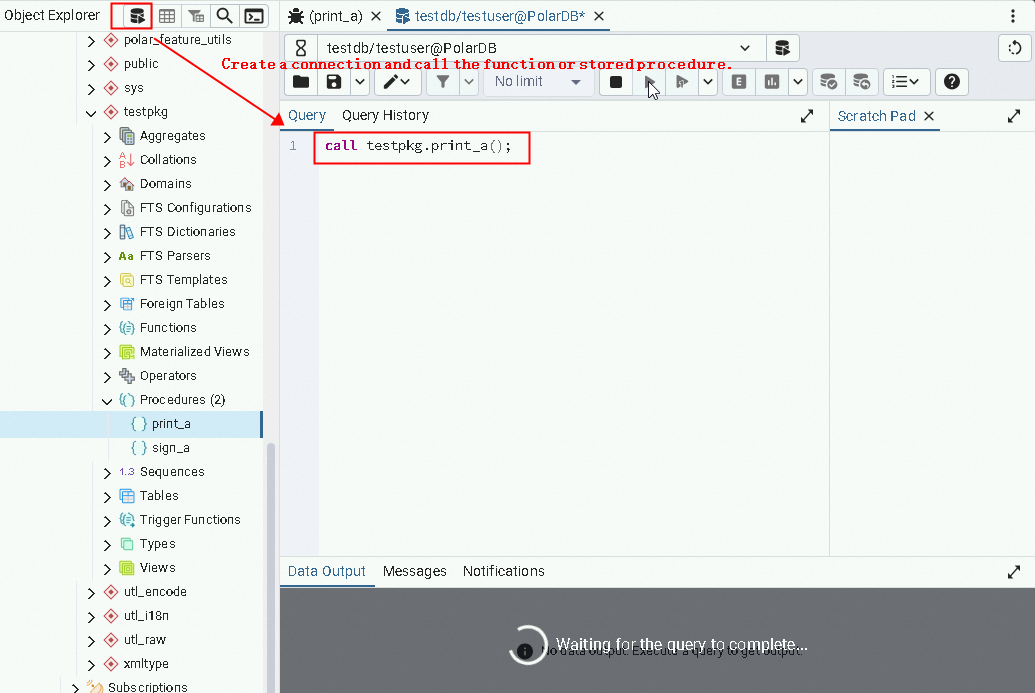Click the Macros list icon
This screenshot has height=693, width=1035.
click(x=906, y=82)
